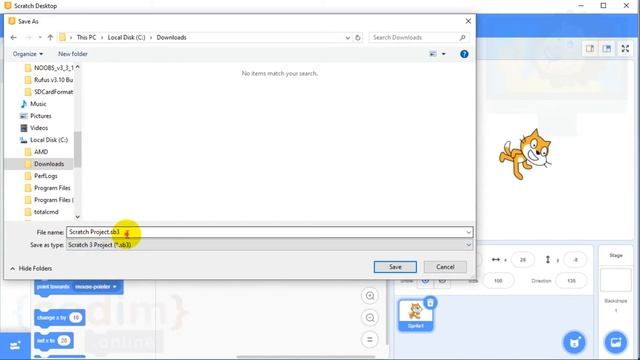The image size is (640, 360).
Task: Open mouse-pointer dropdown in point towards block
Action: pos(96,287)
